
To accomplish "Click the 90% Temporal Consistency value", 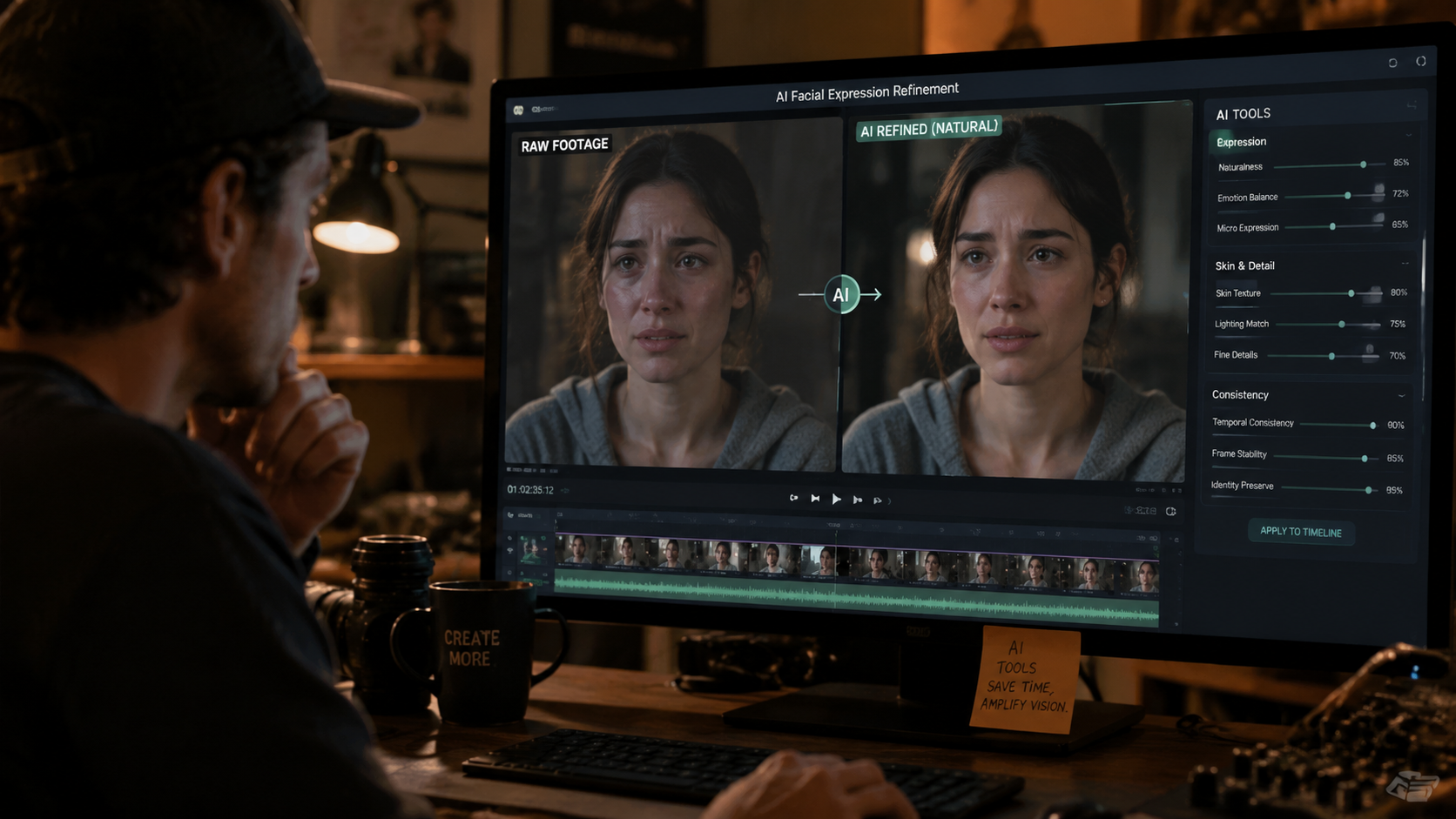I will (1396, 426).
